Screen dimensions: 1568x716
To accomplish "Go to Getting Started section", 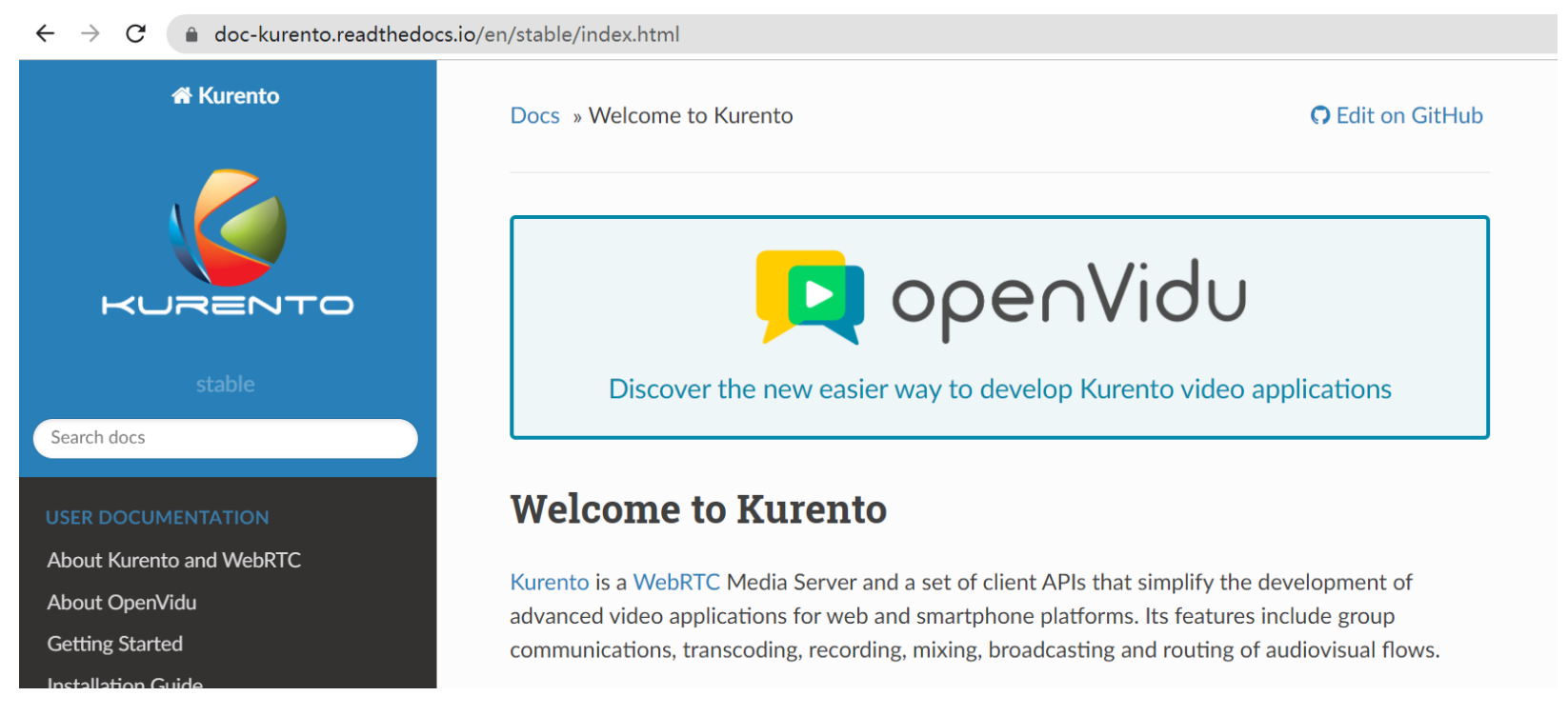I will [115, 645].
